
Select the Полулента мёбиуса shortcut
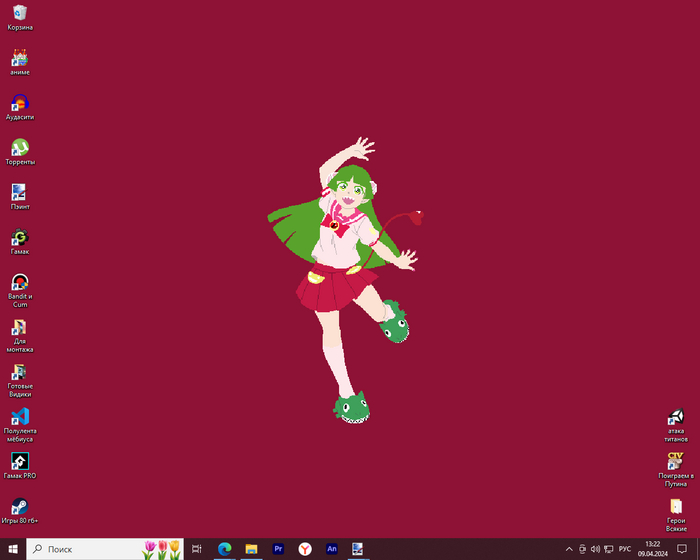coord(20,417)
